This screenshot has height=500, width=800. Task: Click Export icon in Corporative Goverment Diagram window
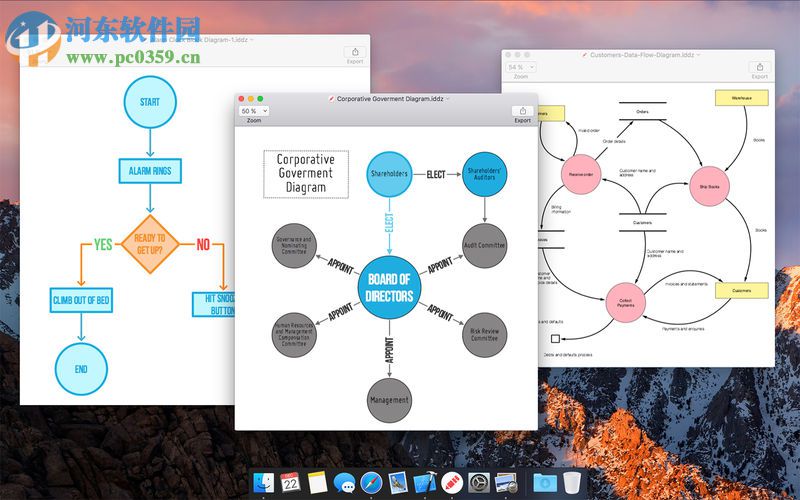pos(522,111)
